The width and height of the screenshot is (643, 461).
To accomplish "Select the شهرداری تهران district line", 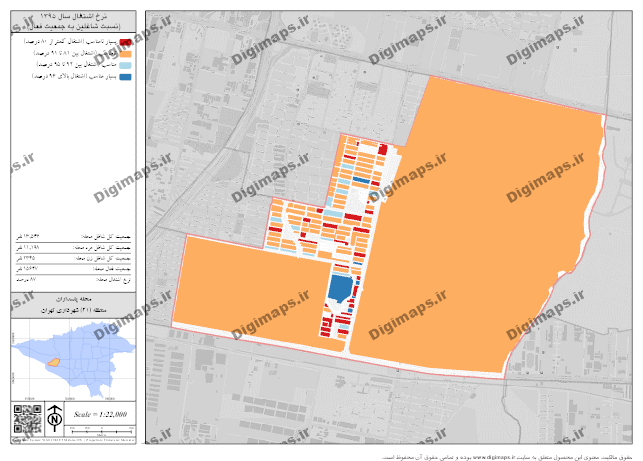I will [74, 310].
